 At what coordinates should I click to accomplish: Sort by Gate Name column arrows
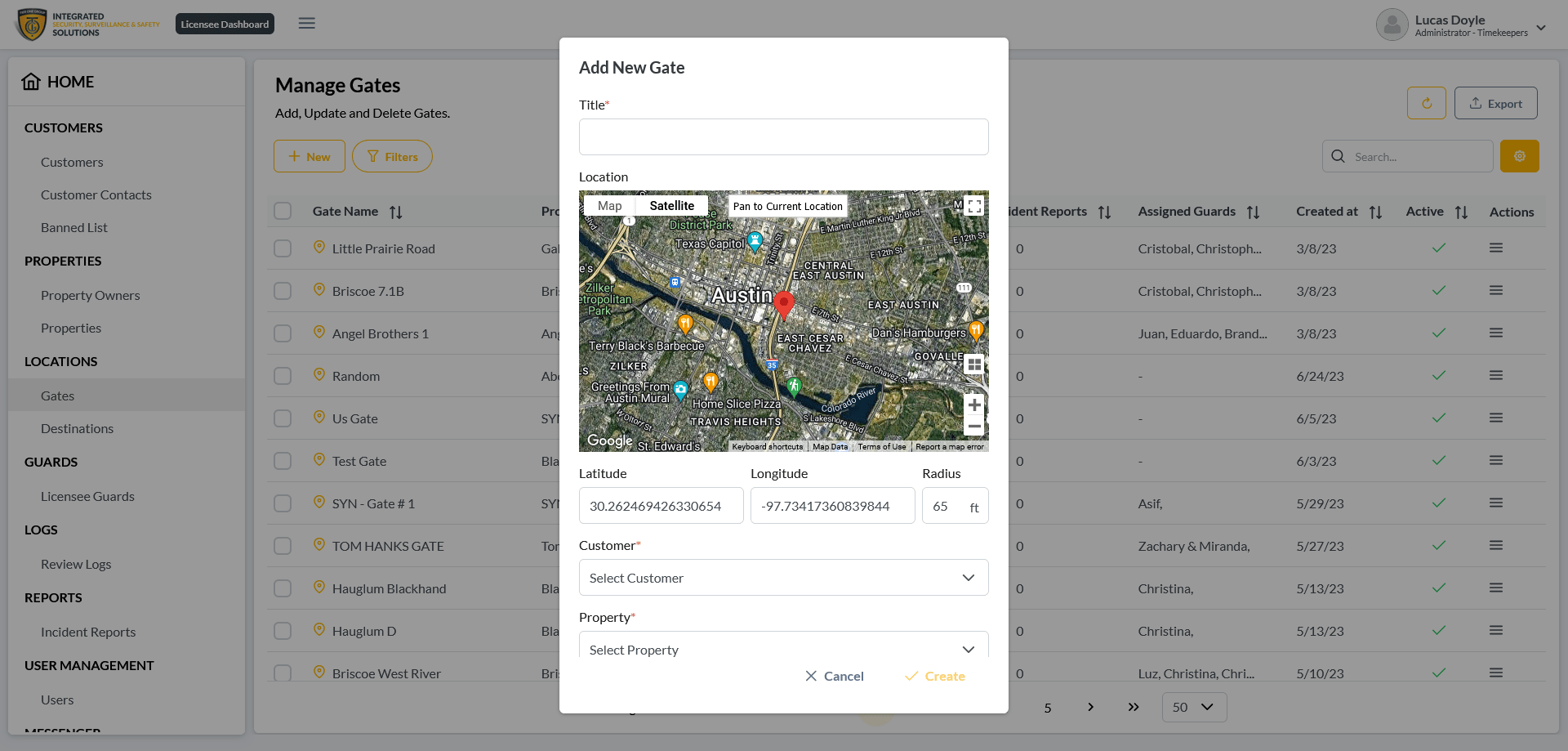pyautogui.click(x=396, y=212)
